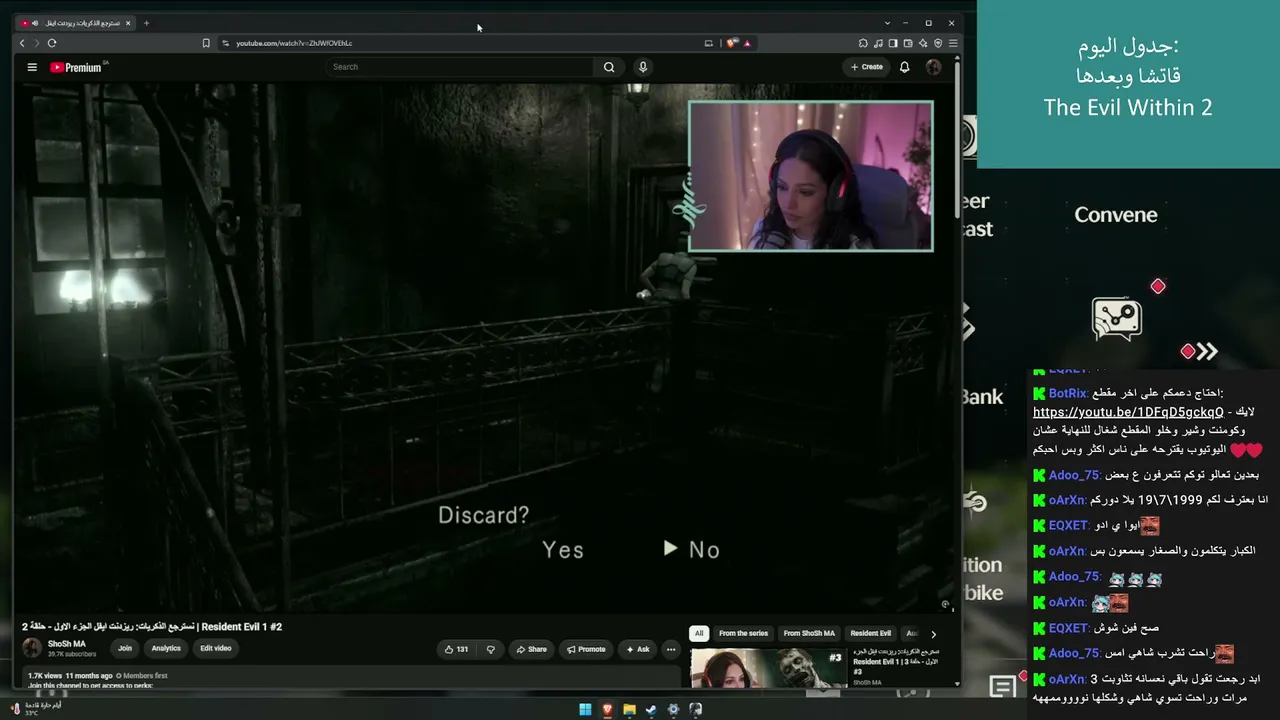This screenshot has width=1280, height=720.
Task: Open the Brave VPN shield icon
Action: [x=938, y=43]
